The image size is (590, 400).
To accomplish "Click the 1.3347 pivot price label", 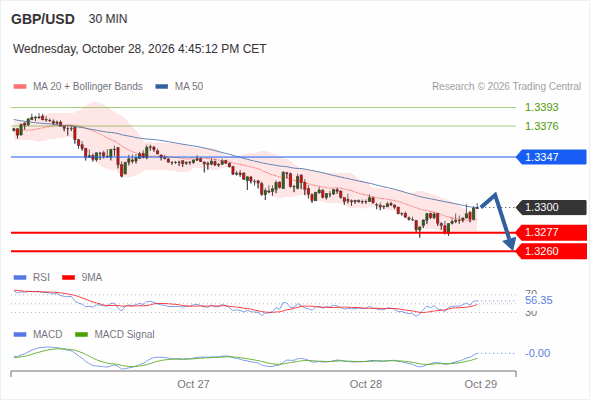I will pyautogui.click(x=552, y=157).
